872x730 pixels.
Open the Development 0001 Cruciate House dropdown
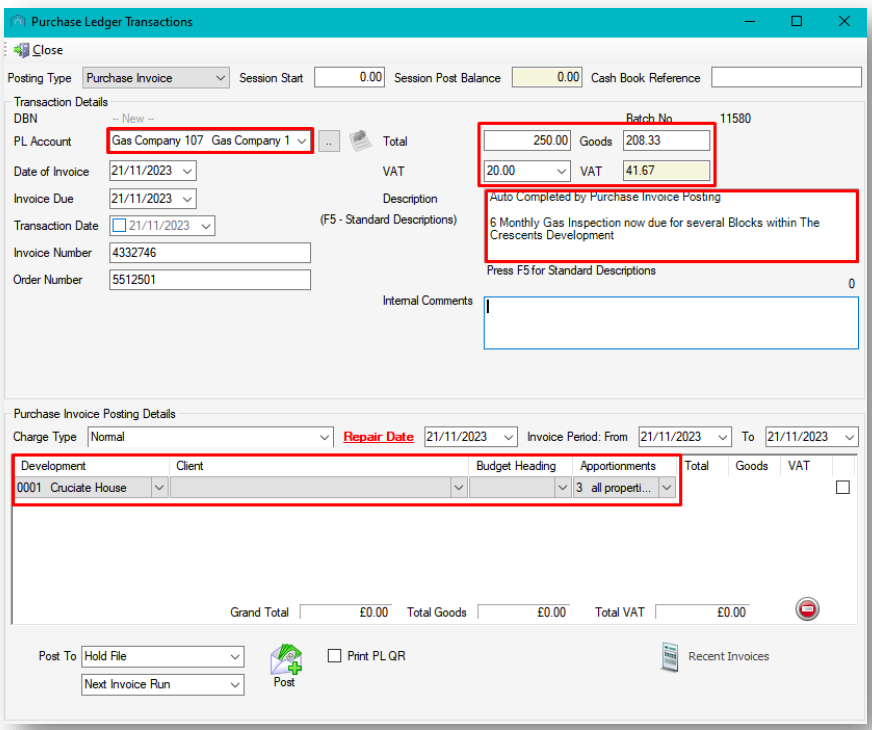point(158,488)
